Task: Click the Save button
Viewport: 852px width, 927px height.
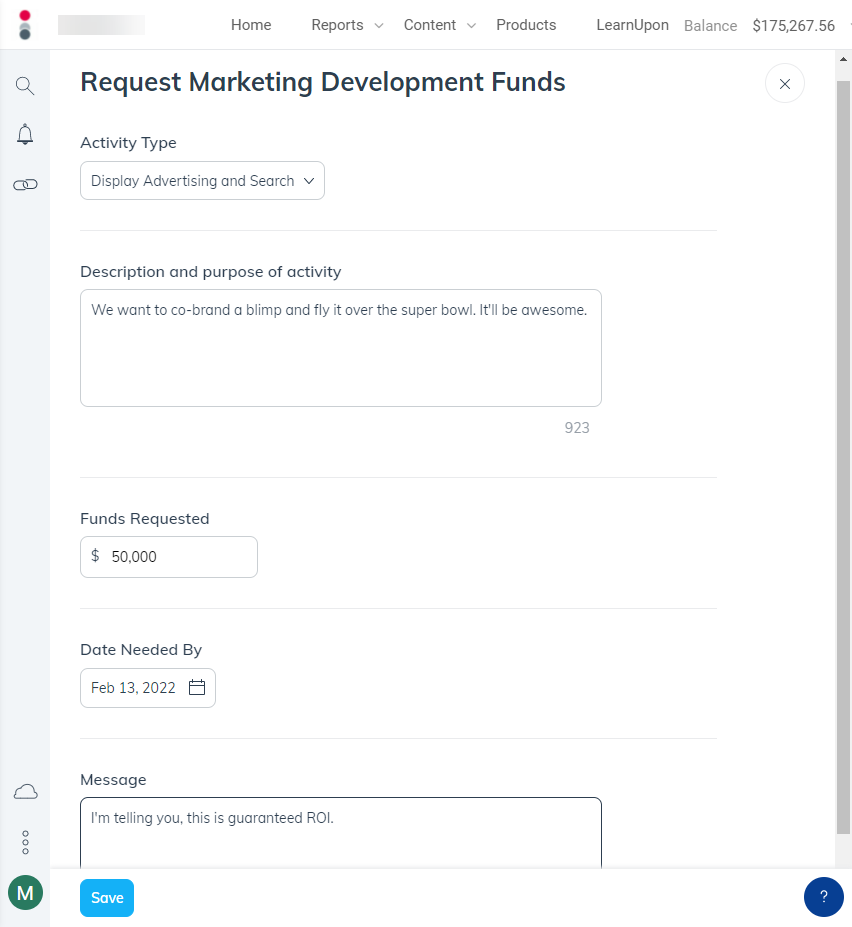Action: [x=107, y=898]
